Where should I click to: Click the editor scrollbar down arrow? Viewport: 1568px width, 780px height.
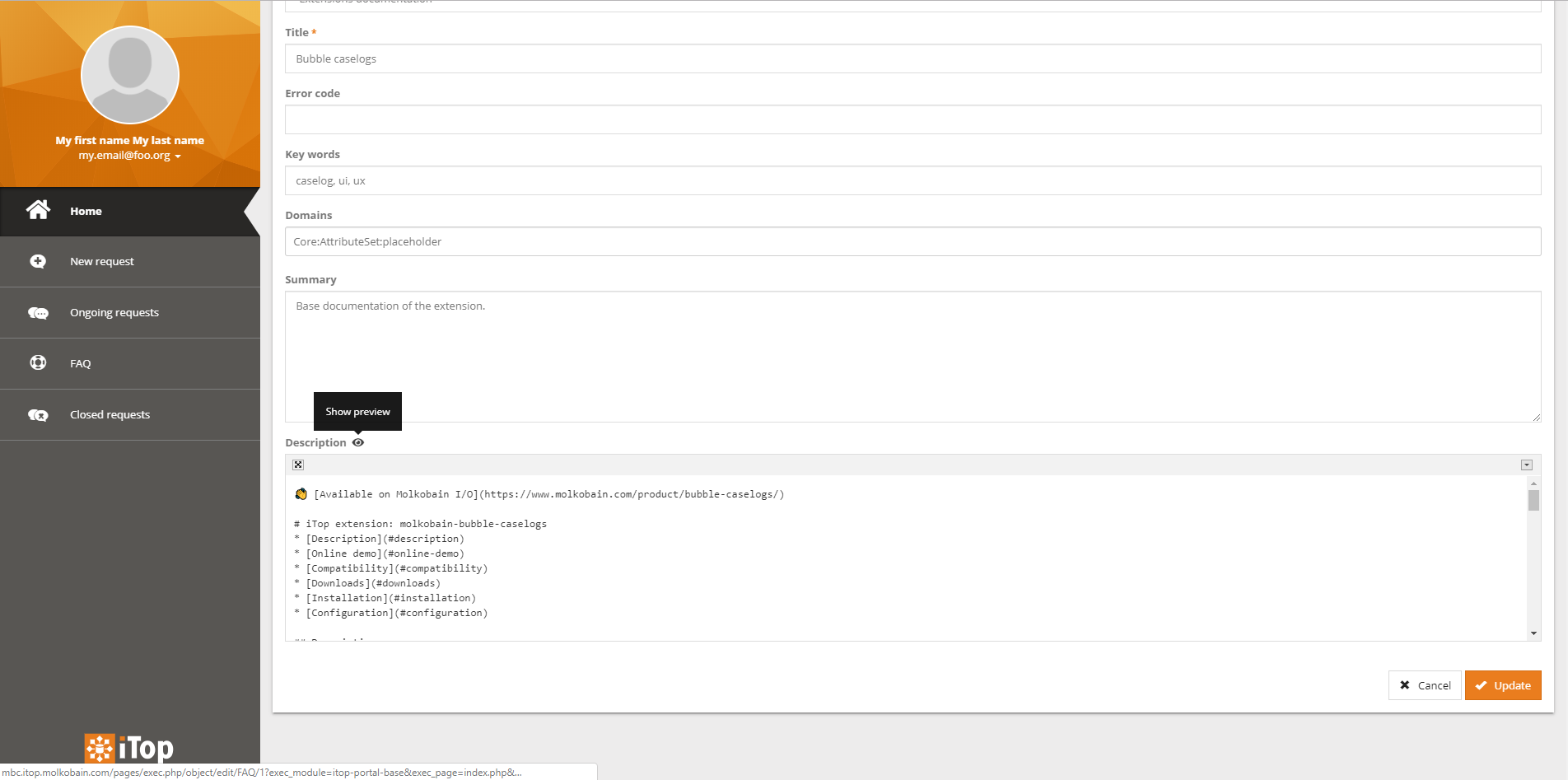pos(1533,633)
